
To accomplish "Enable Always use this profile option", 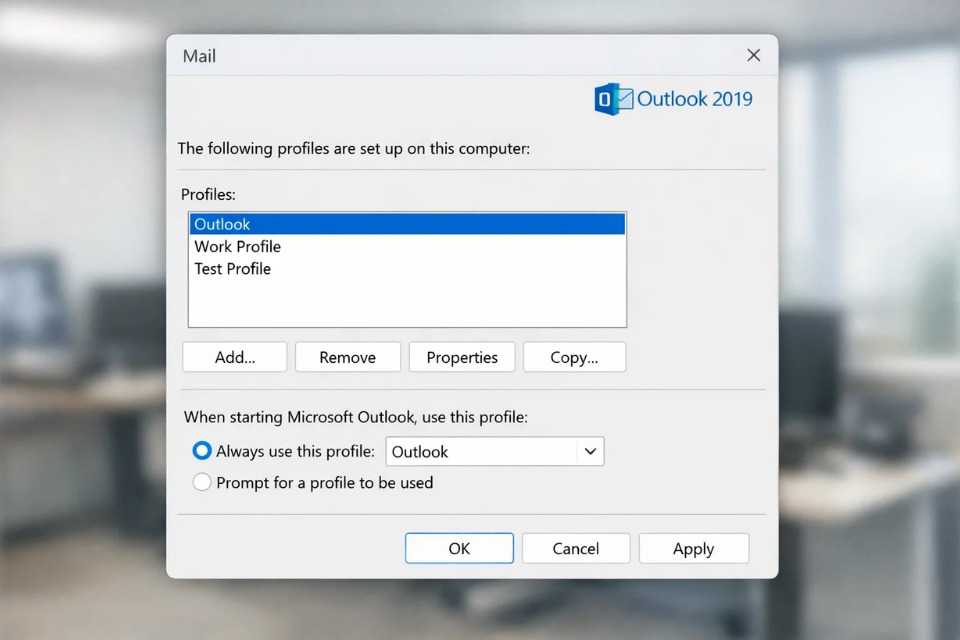I will [x=201, y=451].
